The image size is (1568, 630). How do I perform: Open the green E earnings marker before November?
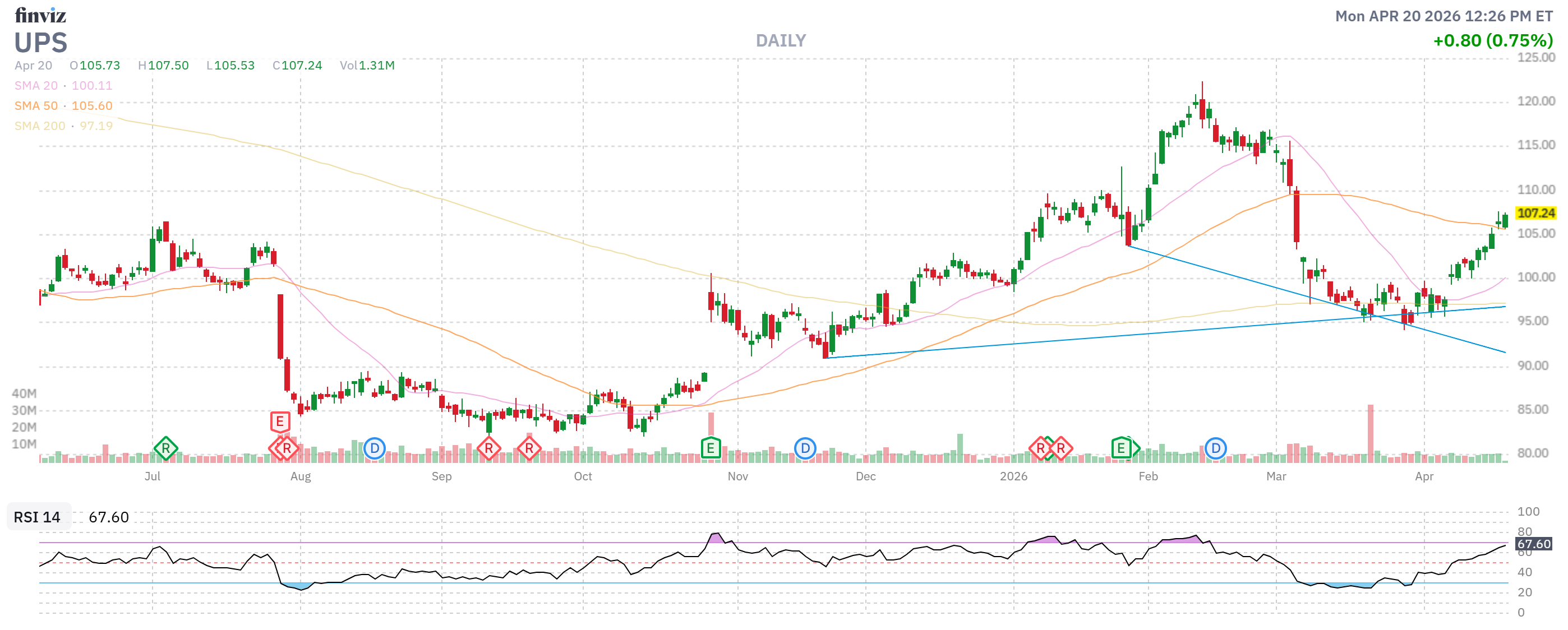[711, 449]
